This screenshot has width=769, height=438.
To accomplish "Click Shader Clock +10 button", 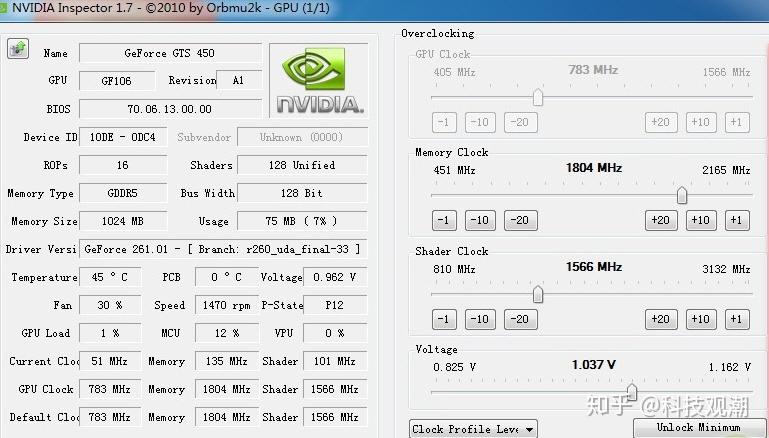I will tap(701, 319).
